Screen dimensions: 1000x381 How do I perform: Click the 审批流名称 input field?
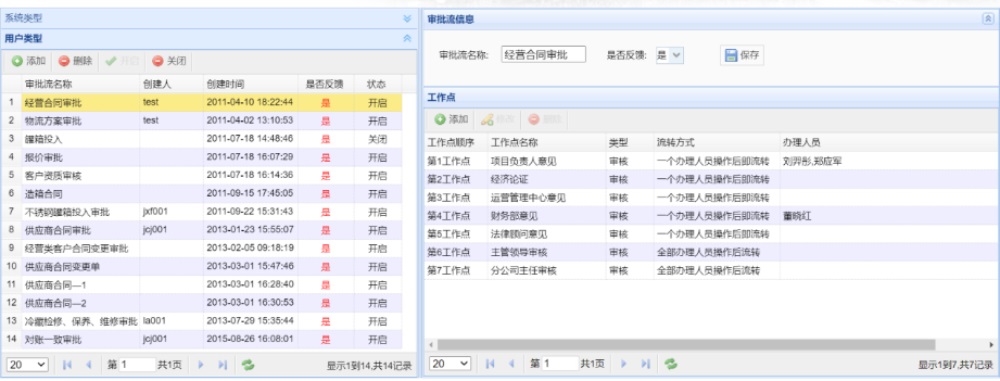tap(543, 55)
